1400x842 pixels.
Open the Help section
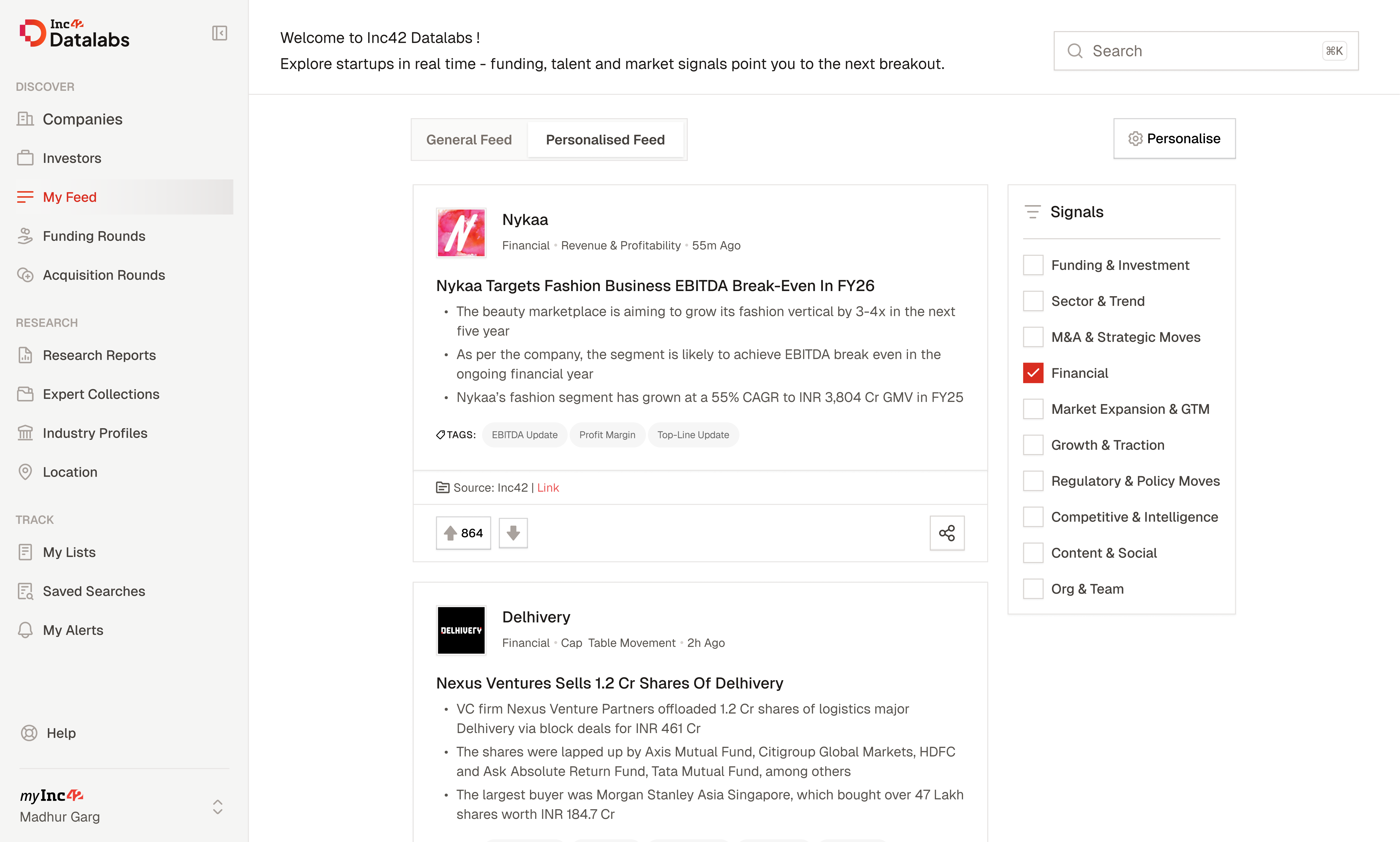pyautogui.click(x=61, y=733)
